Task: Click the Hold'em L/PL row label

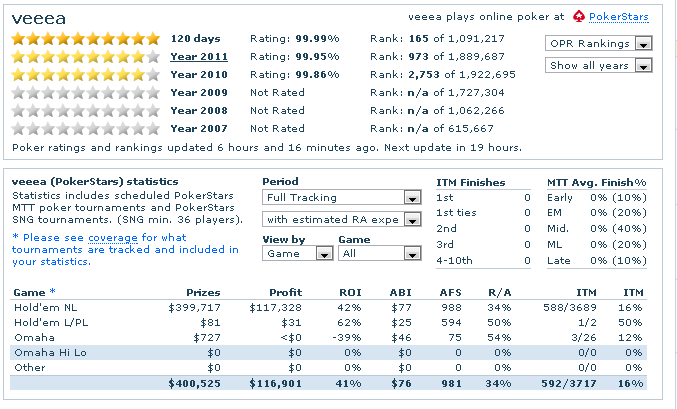Action: [51, 323]
